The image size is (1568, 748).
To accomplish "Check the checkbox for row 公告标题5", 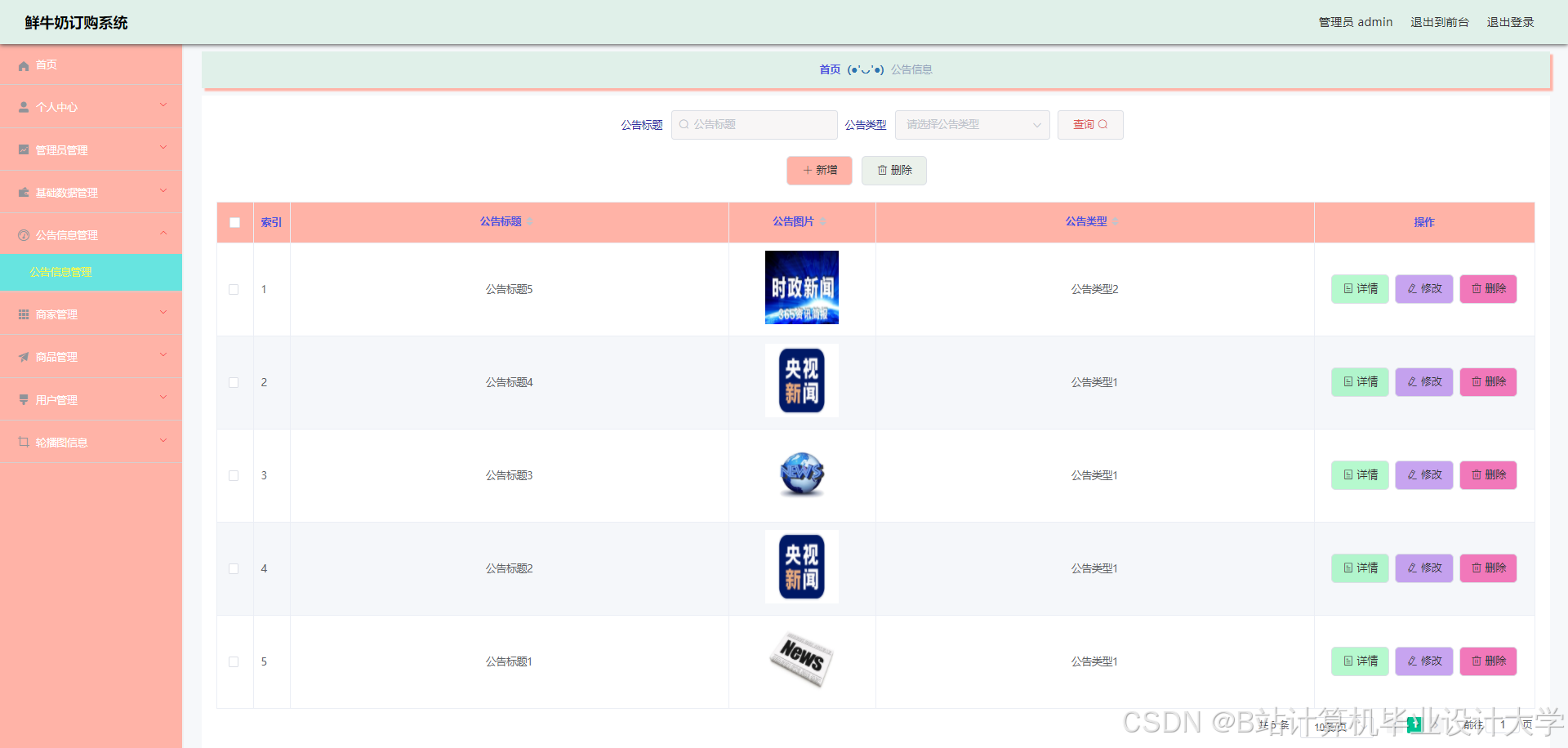I will (234, 289).
